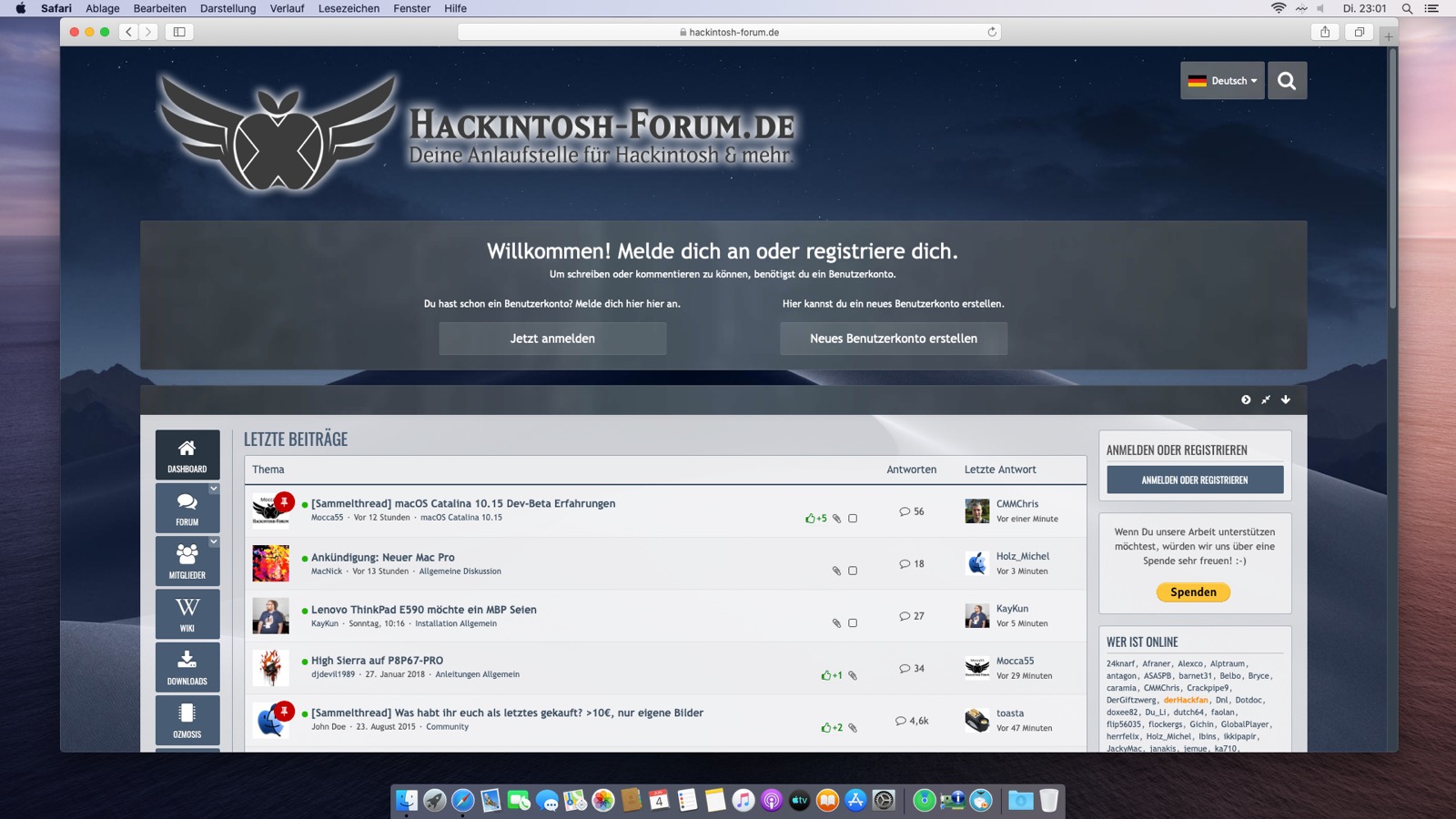
Task: Open the Lesezeichen menu in the menu bar
Action: [x=349, y=8]
